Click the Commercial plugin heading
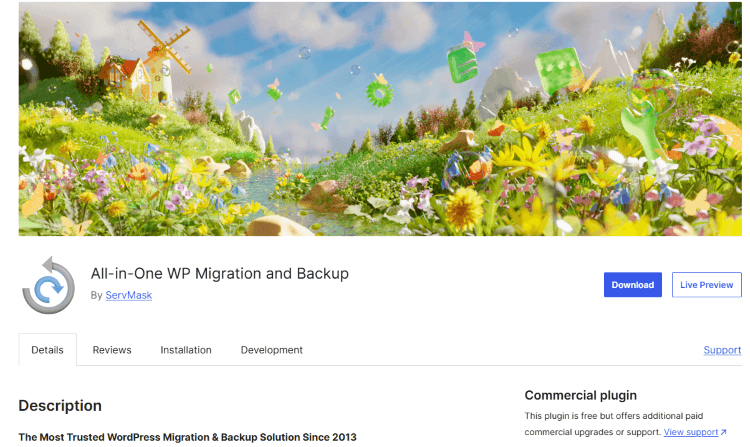The height and width of the screenshot is (447, 750). (580, 395)
